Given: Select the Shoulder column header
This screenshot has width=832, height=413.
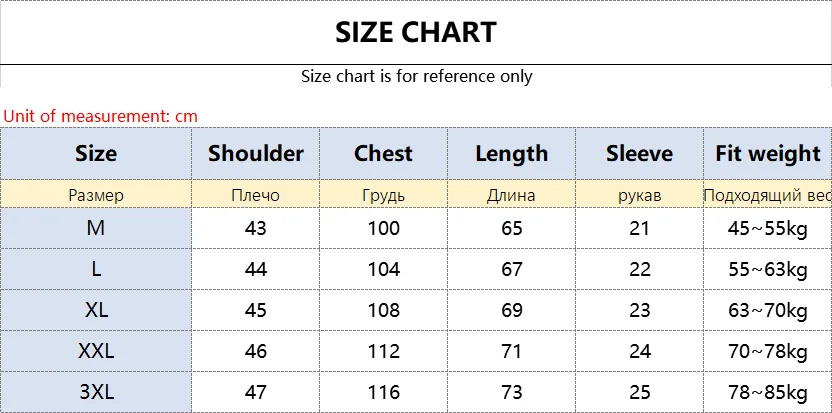Looking at the screenshot, I should pyautogui.click(x=256, y=153).
